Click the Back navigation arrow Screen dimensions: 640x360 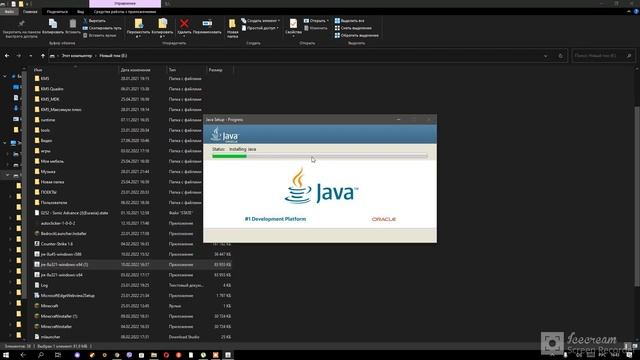point(7,56)
